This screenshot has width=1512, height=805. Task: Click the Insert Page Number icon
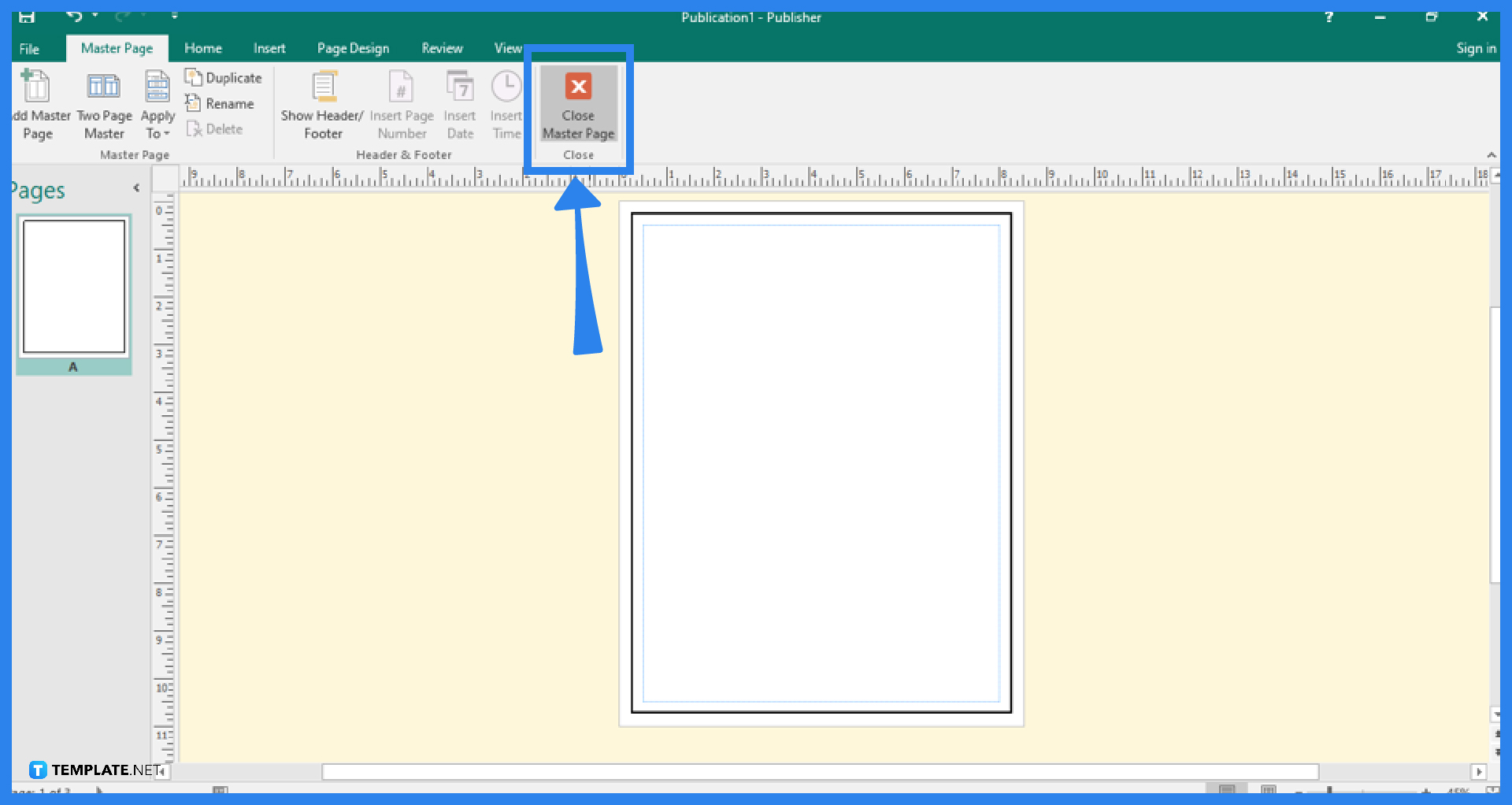point(402,103)
